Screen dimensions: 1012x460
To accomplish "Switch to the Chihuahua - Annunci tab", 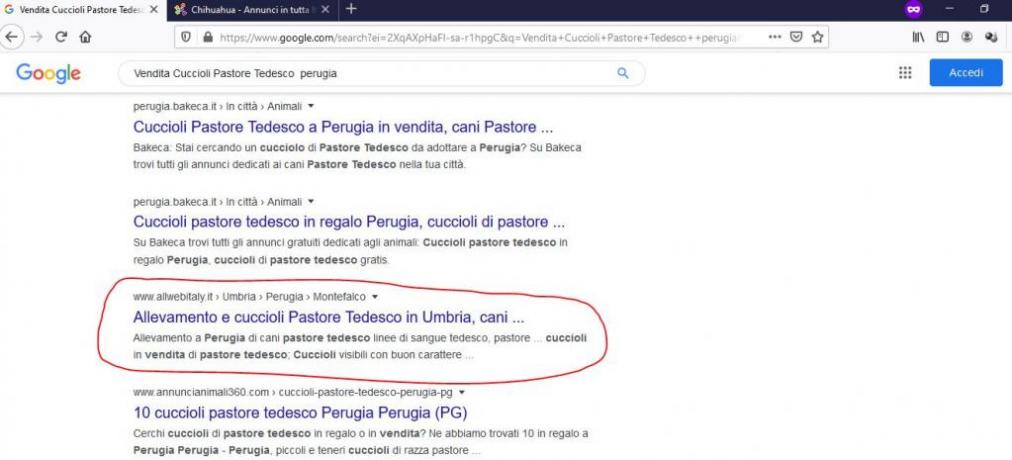I will tap(252, 10).
